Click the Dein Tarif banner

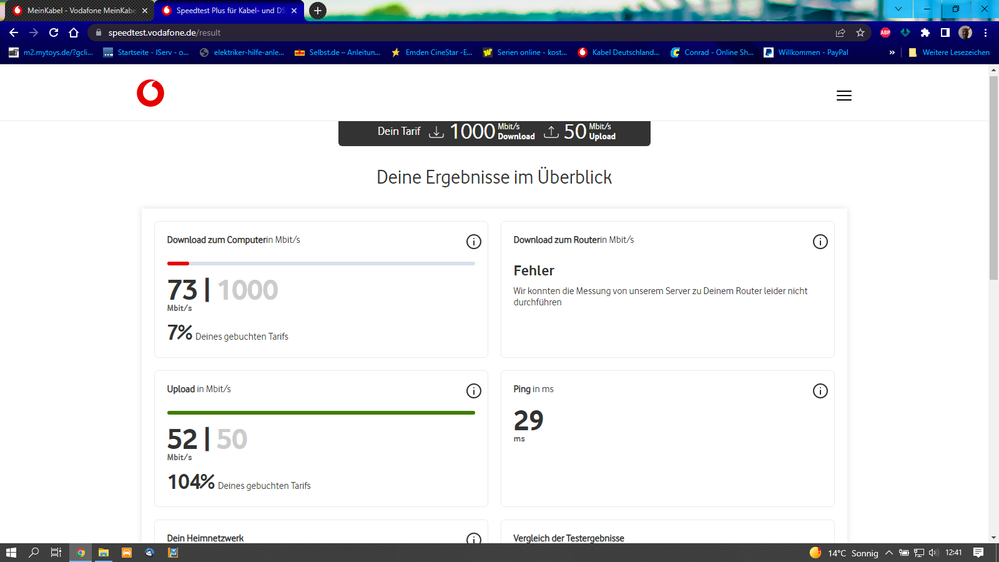494,133
